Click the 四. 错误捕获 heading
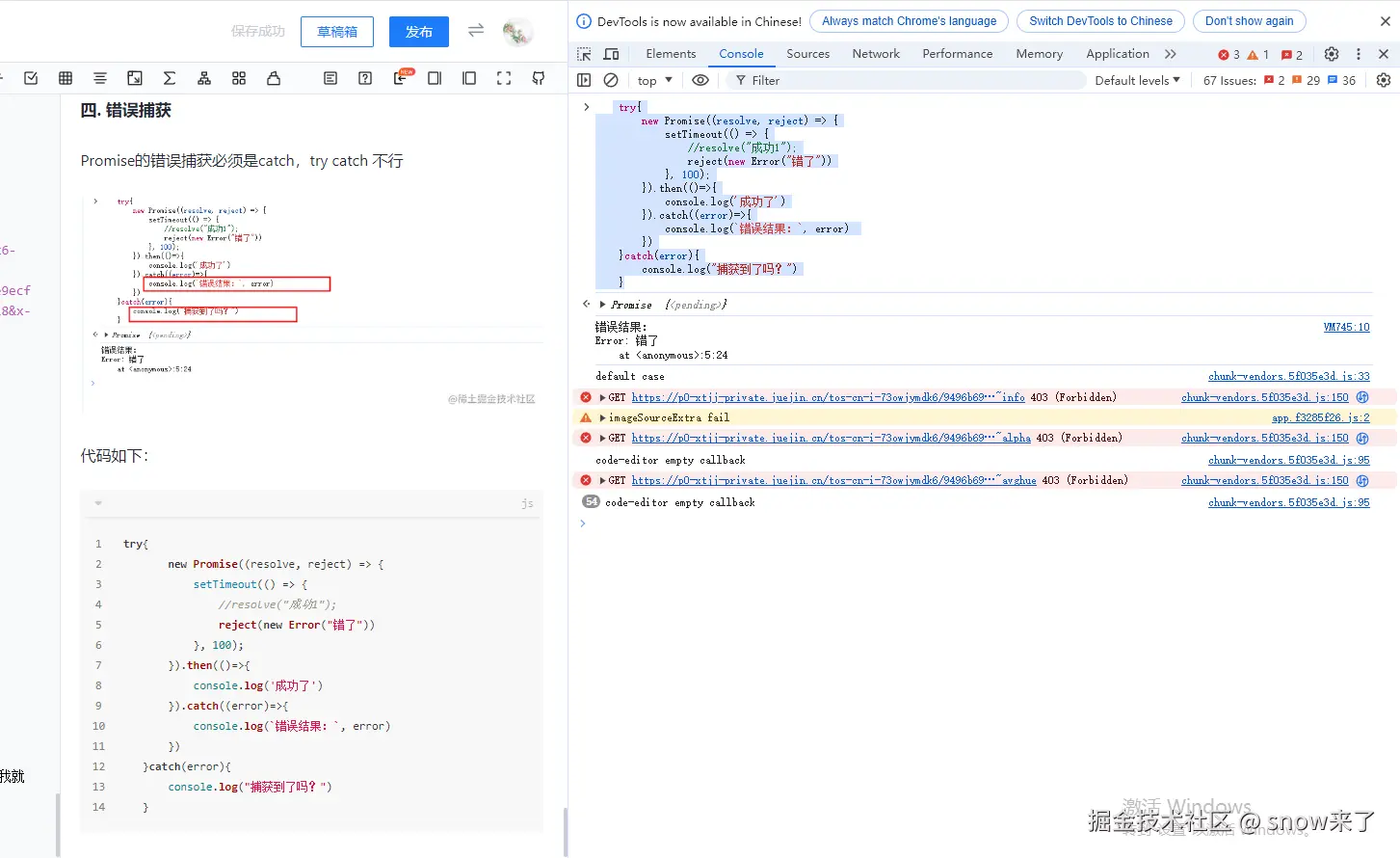 (x=126, y=111)
